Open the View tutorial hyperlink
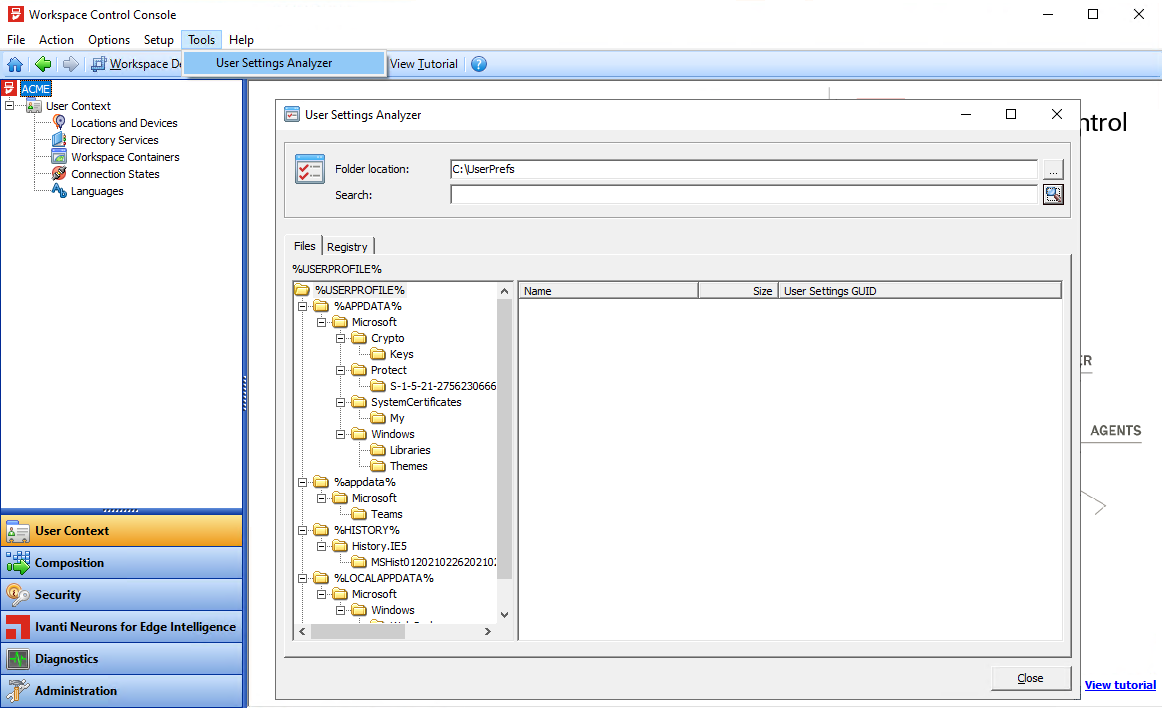Image resolution: width=1162 pixels, height=708 pixels. pyautogui.click(x=1120, y=685)
